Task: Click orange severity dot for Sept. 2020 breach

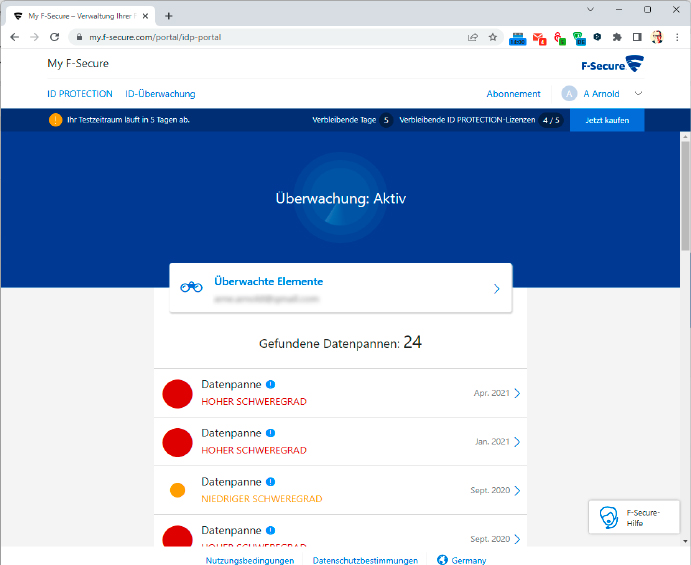Action: coord(177,490)
